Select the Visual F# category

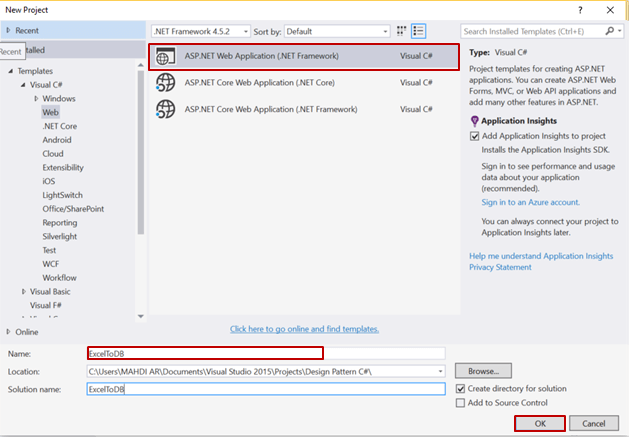click(46, 305)
